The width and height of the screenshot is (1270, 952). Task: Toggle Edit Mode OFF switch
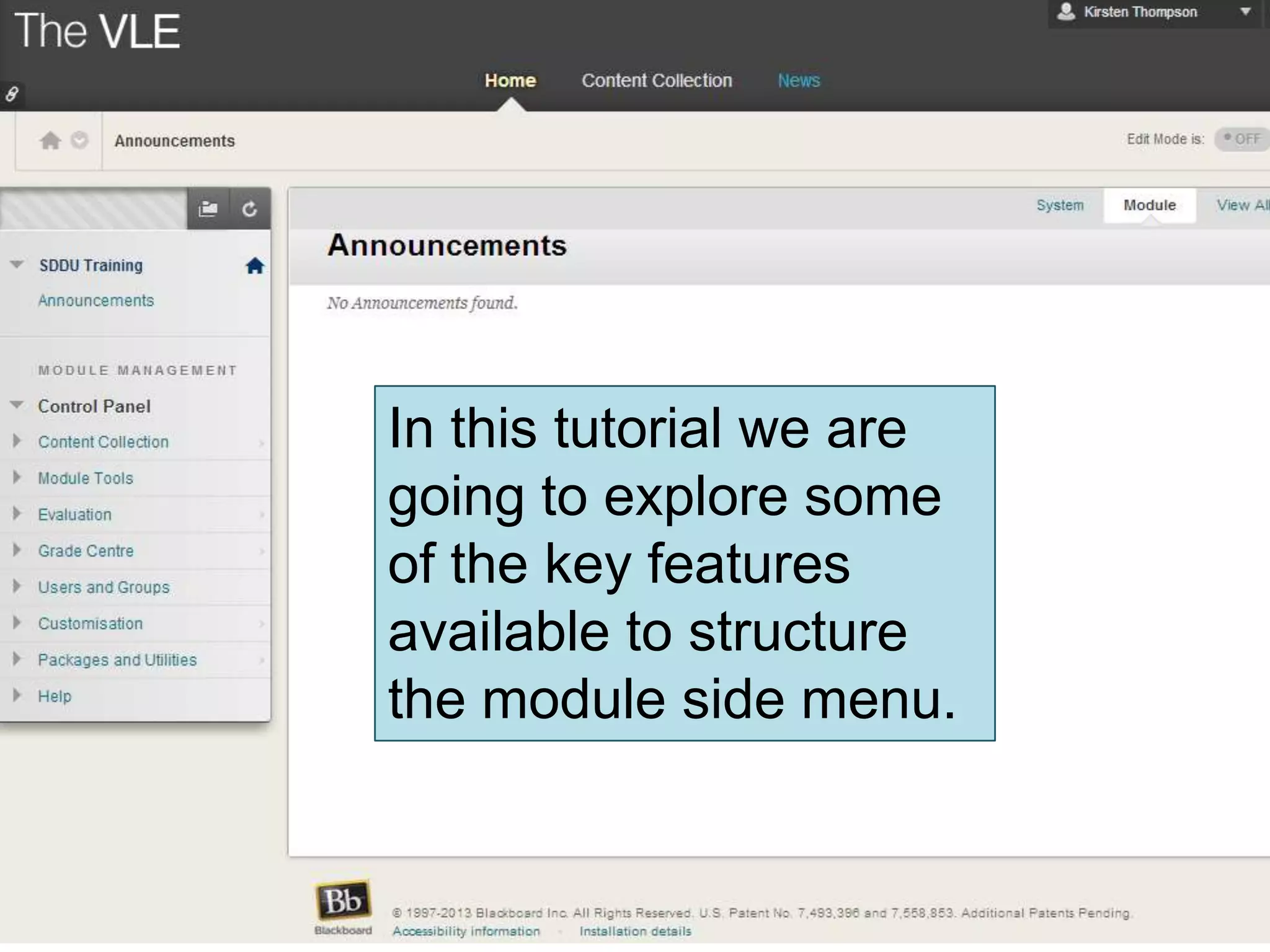[1241, 139]
